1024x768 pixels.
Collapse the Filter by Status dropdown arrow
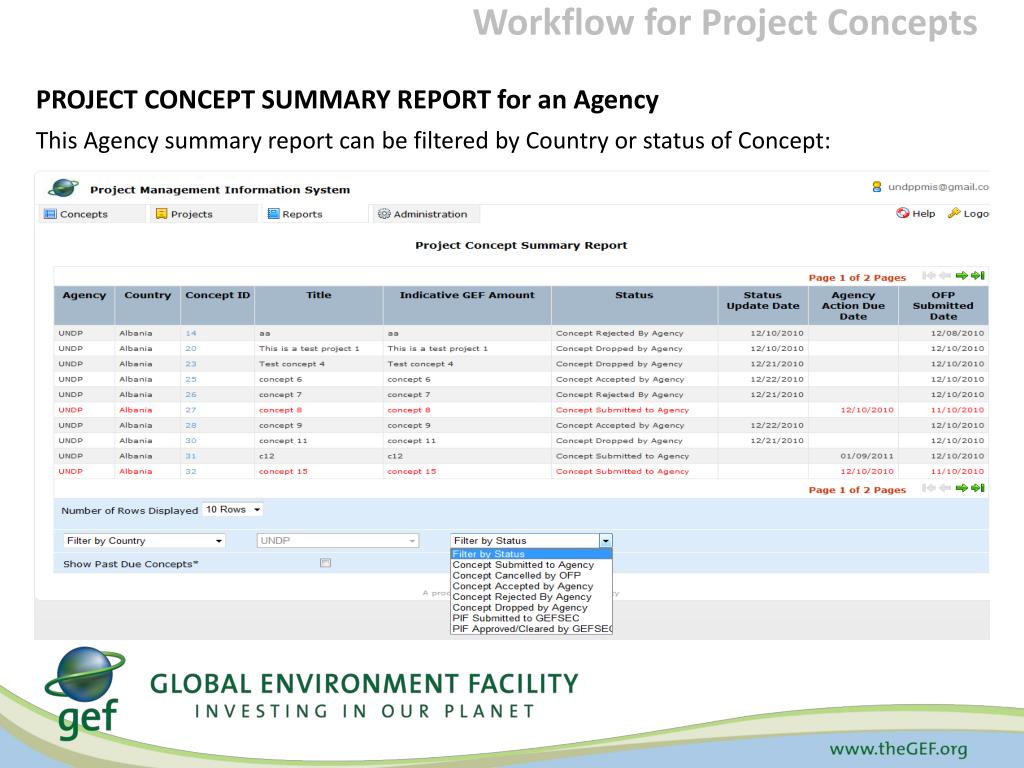coord(606,541)
